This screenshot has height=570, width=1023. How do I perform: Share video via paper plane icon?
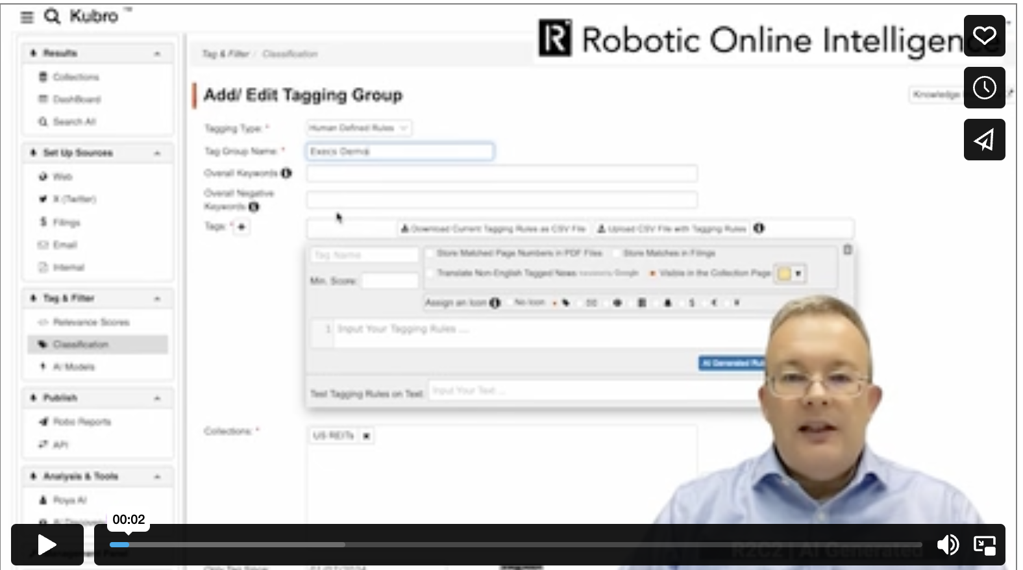(x=984, y=140)
